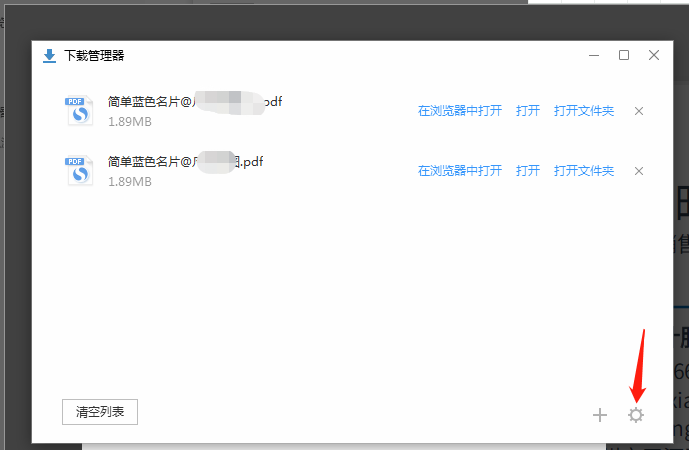Open download manager settings gear
This screenshot has height=450, width=689.
click(x=635, y=415)
